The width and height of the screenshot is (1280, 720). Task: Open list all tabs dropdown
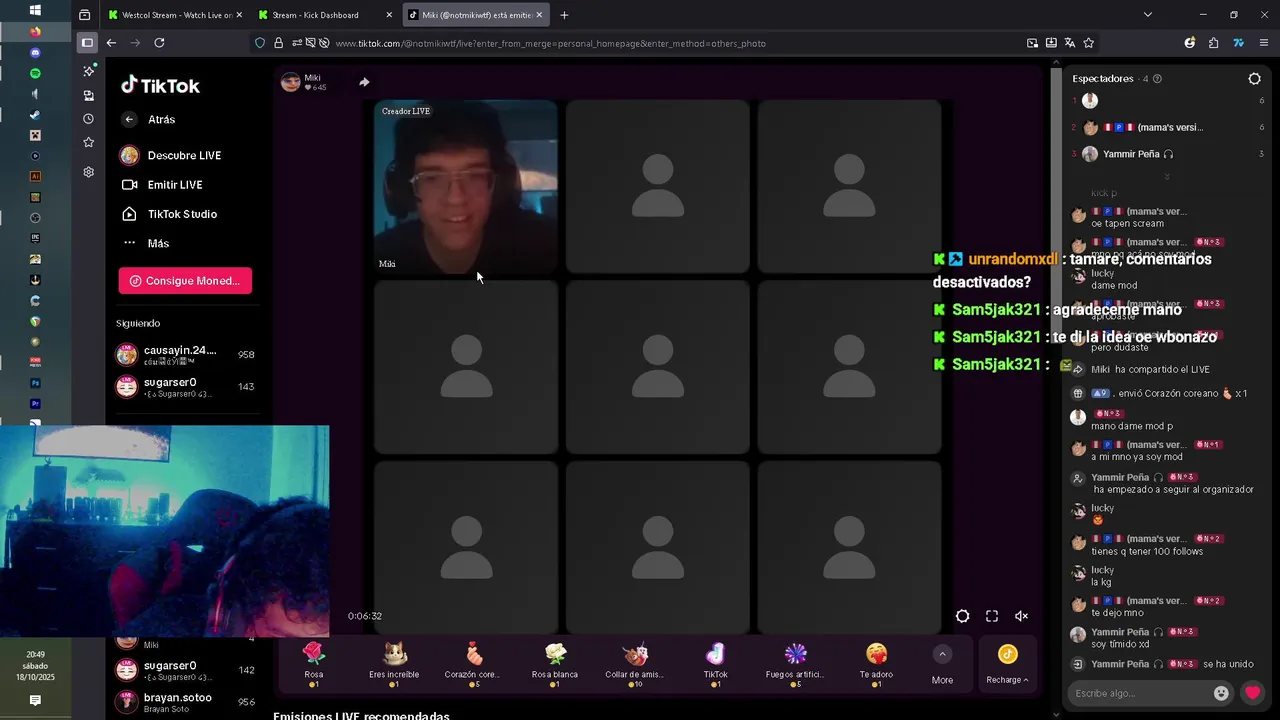[1147, 15]
